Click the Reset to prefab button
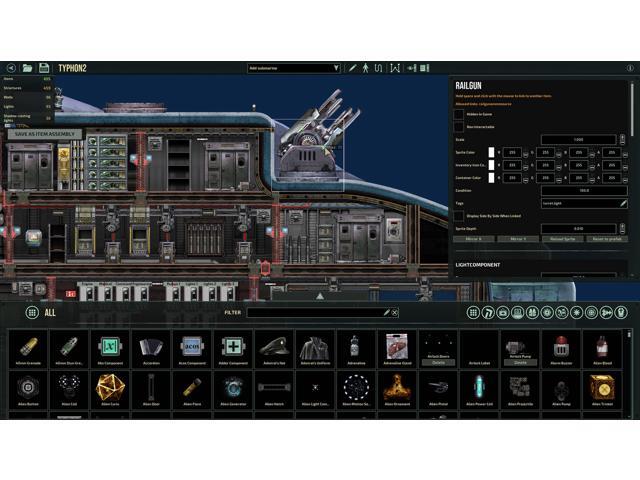Screen dimensions: 640x480 pyautogui.click(x=607, y=239)
